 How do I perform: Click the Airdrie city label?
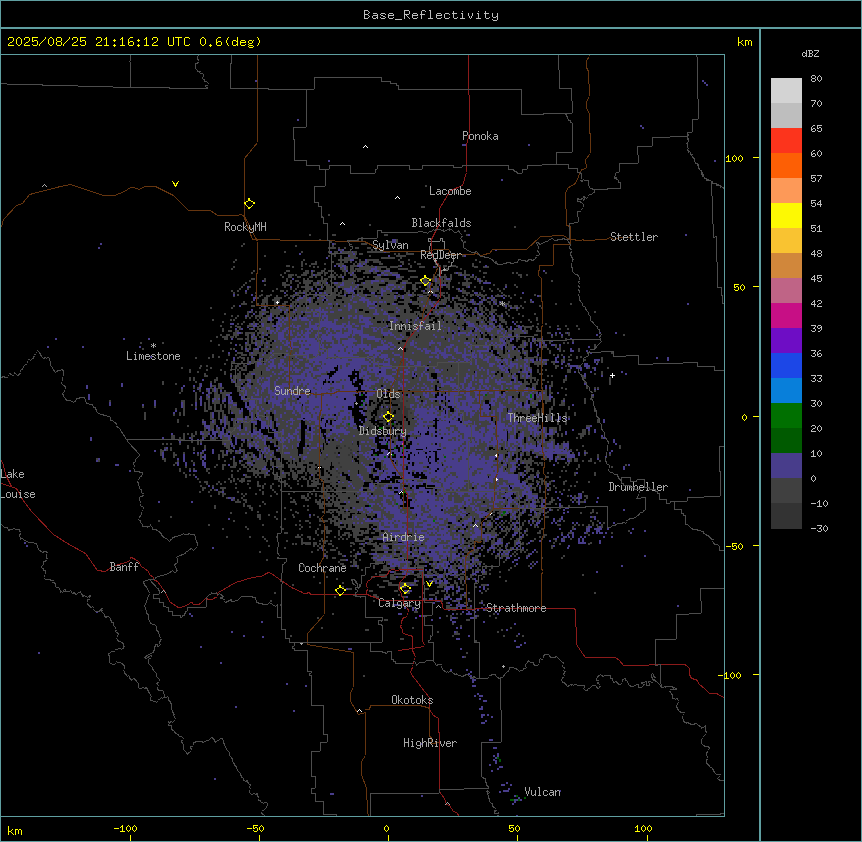click(x=404, y=537)
